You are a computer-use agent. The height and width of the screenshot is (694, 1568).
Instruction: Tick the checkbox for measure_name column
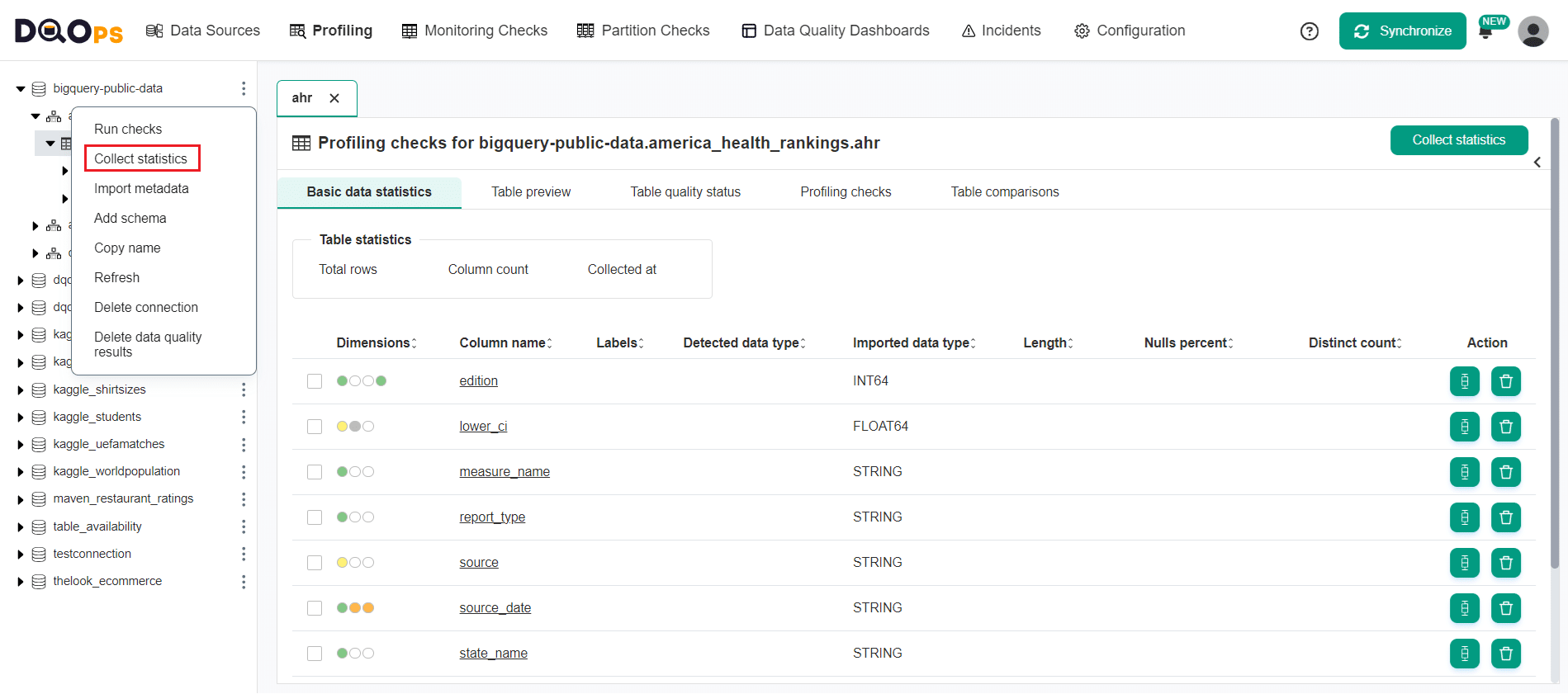click(x=315, y=472)
